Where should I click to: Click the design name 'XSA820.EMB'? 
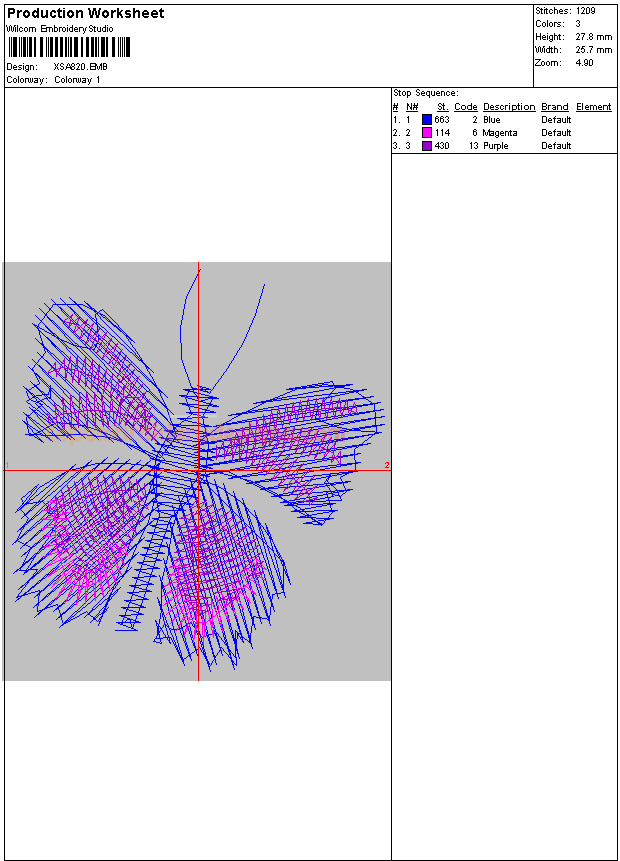tap(80, 67)
